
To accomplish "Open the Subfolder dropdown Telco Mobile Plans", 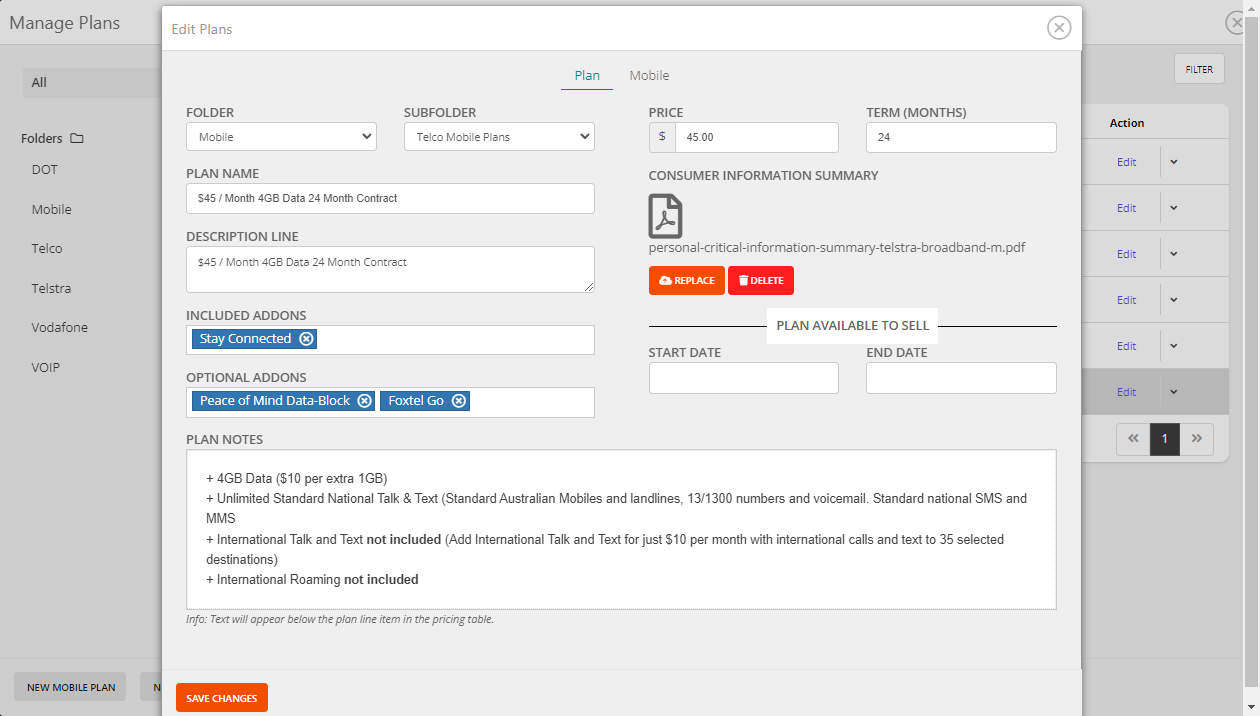I will pos(498,136).
